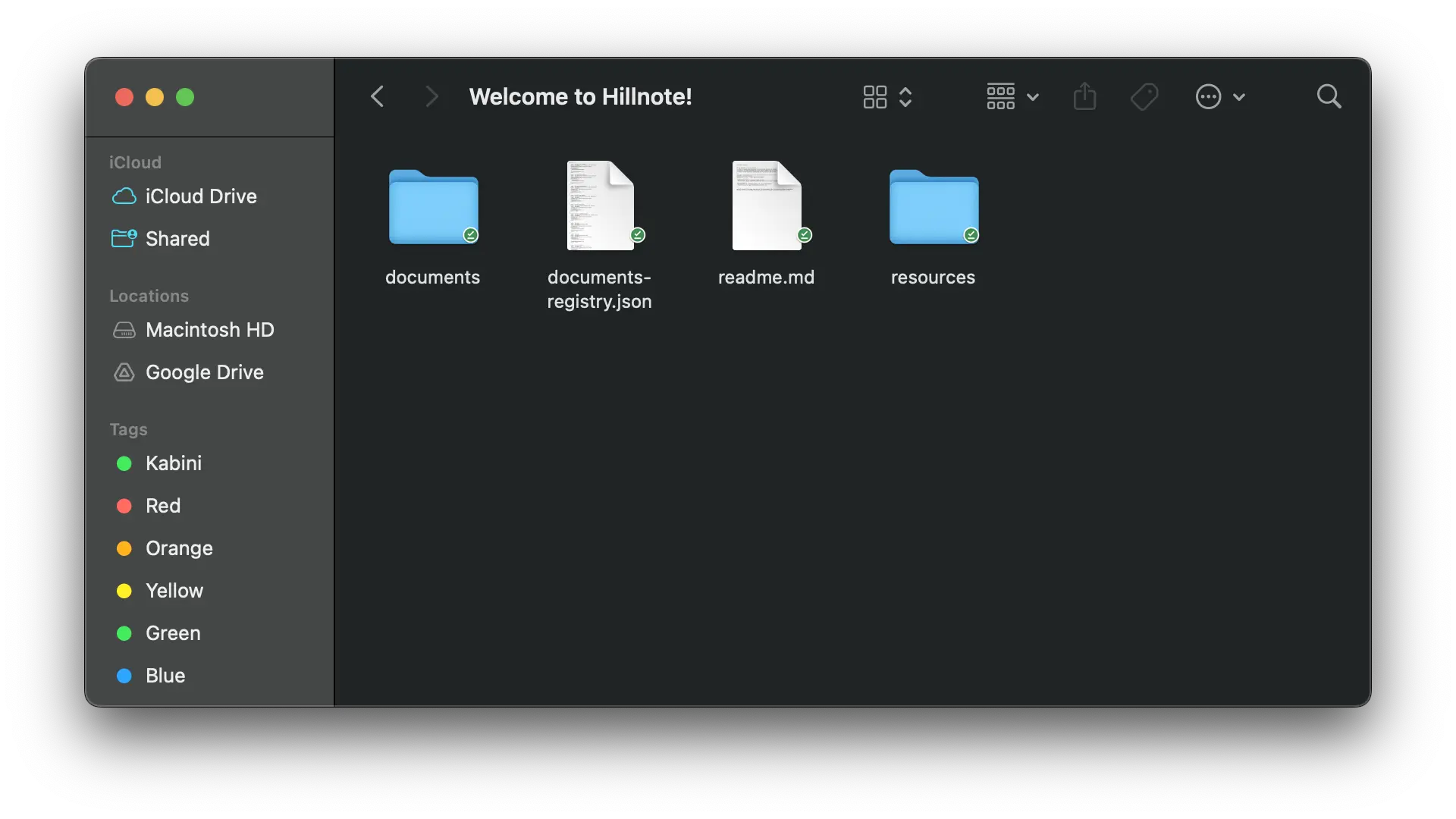Click the forward navigation arrow

(x=431, y=96)
